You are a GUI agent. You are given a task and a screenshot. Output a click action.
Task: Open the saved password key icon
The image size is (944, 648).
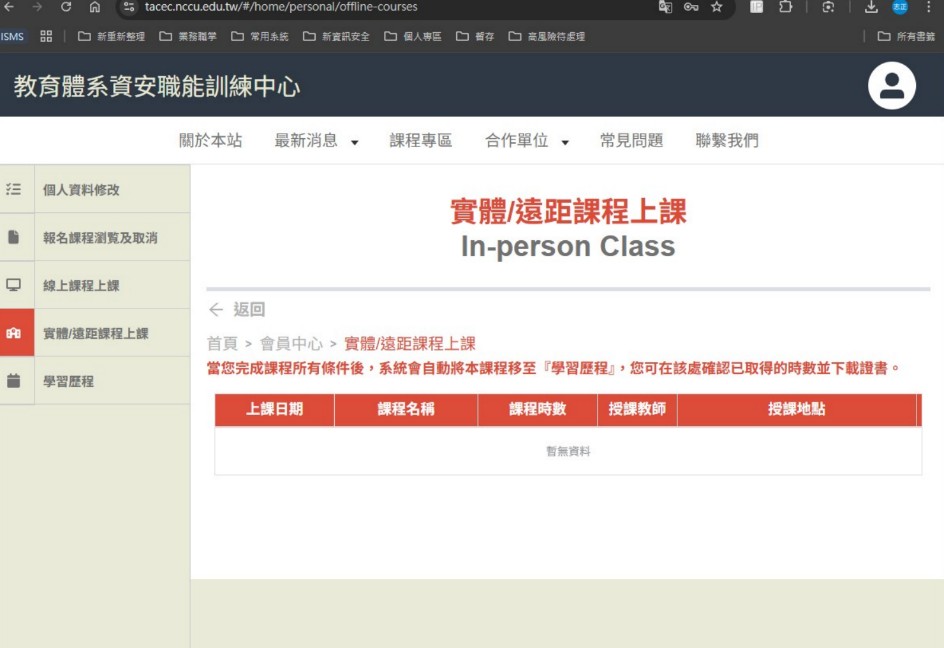pyautogui.click(x=691, y=7)
